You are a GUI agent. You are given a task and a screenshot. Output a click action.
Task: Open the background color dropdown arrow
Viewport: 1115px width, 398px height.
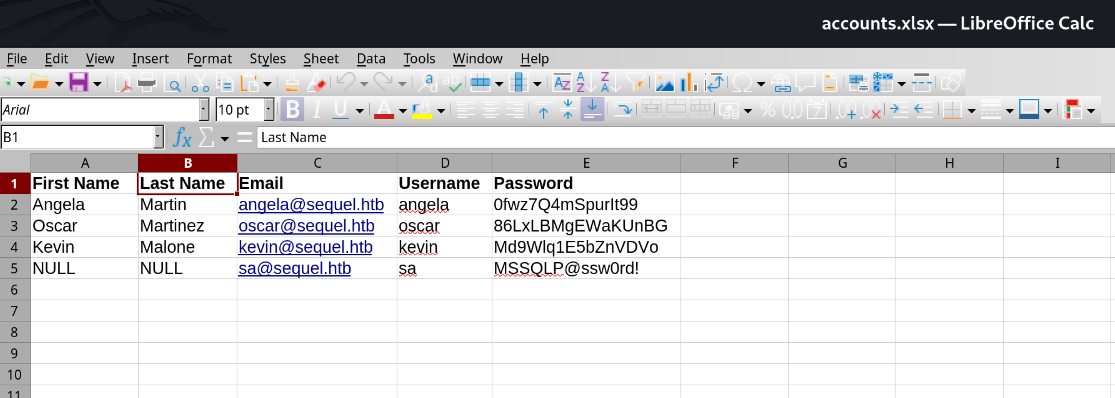pos(441,110)
